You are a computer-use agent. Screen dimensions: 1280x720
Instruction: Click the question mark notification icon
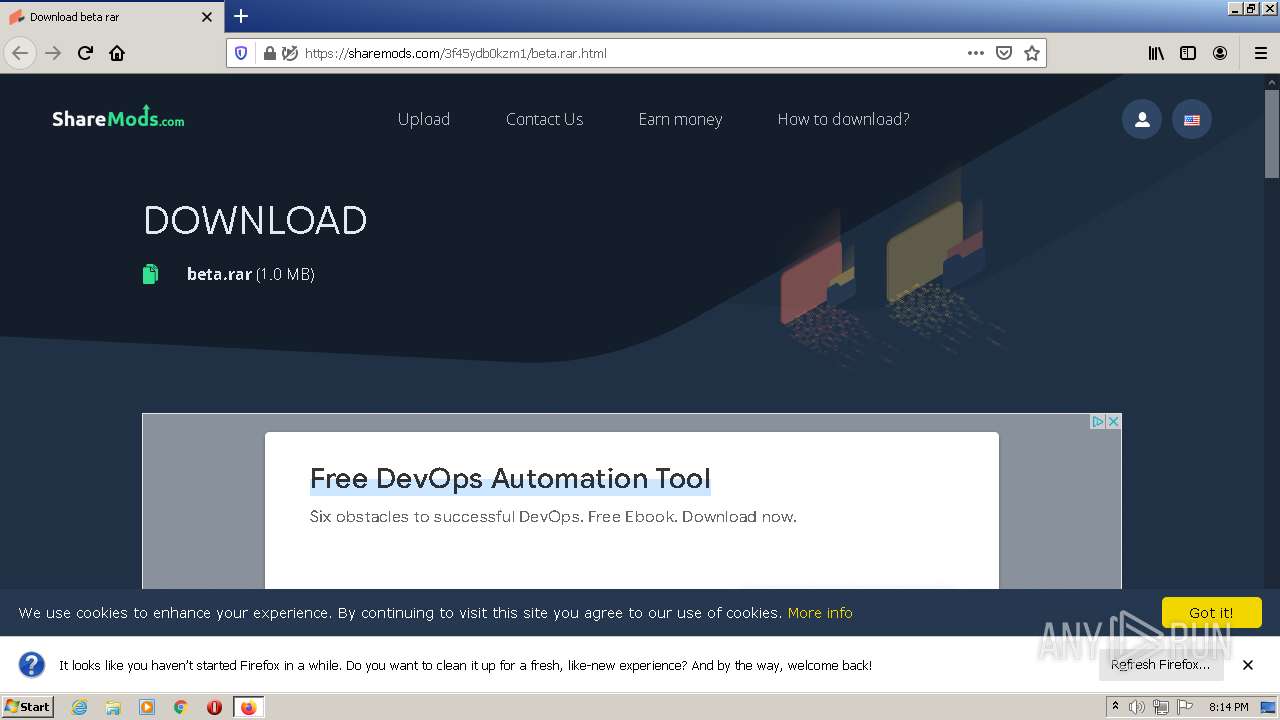coord(32,665)
